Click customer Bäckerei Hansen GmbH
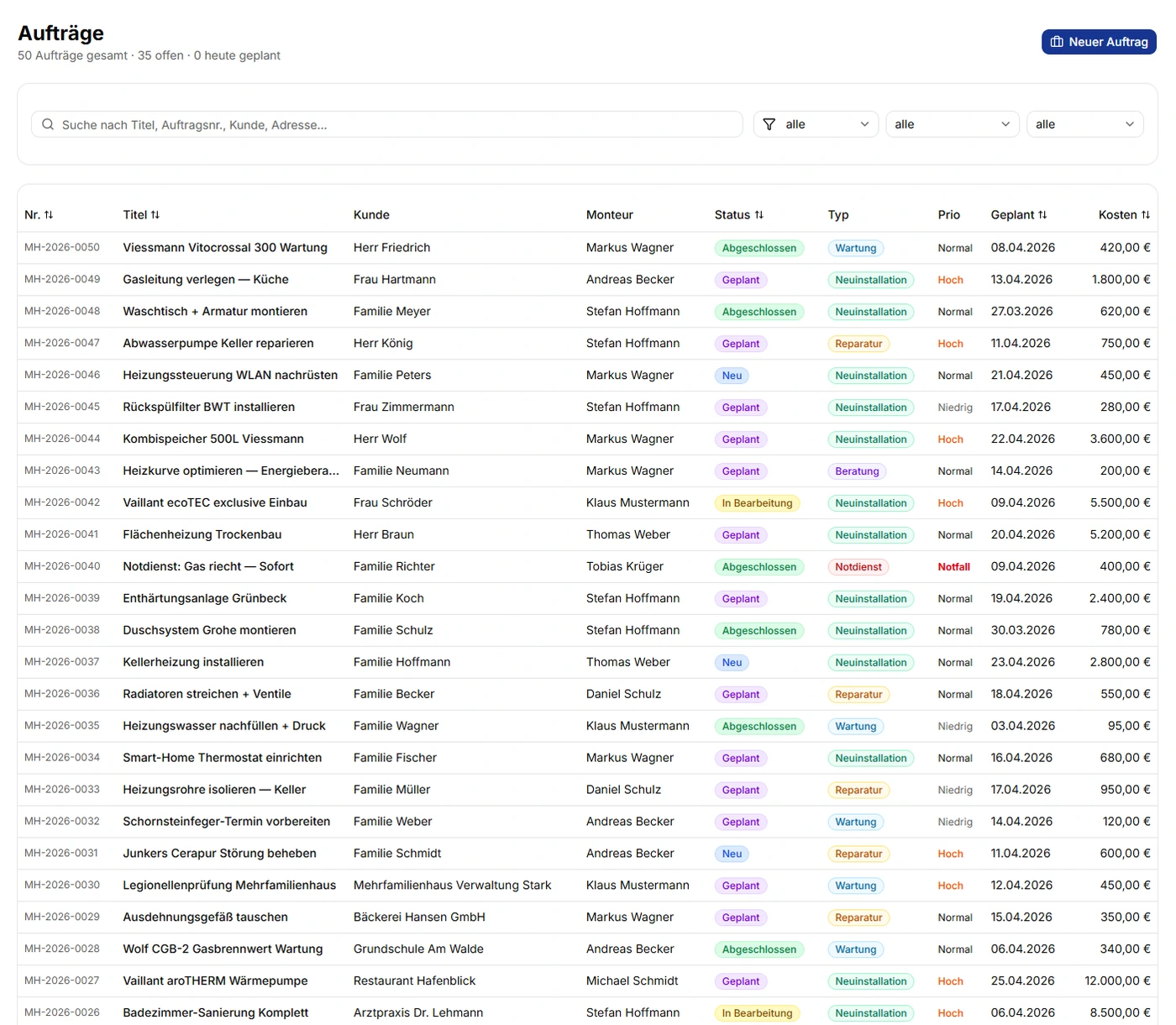Viewport: 1176px width, 1025px height. 419,918
